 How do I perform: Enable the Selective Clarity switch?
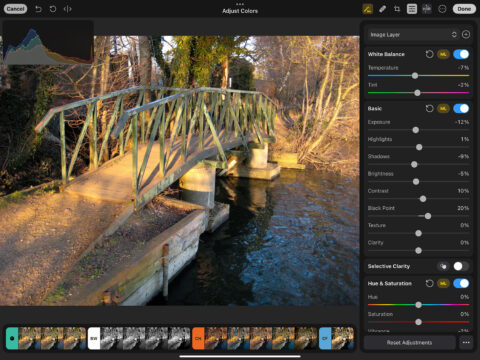pos(461,266)
